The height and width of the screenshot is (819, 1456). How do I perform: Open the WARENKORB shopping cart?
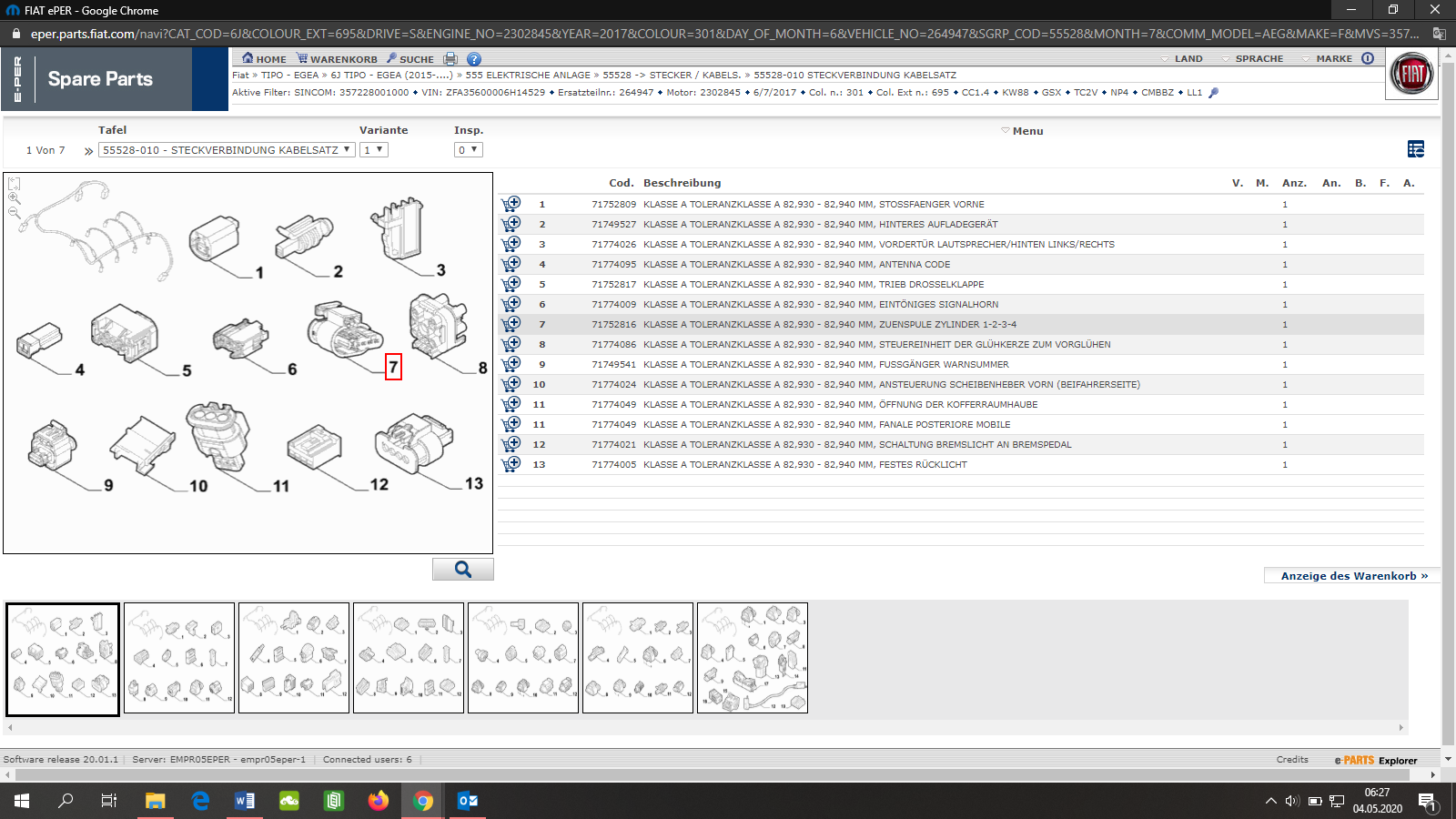(x=337, y=59)
